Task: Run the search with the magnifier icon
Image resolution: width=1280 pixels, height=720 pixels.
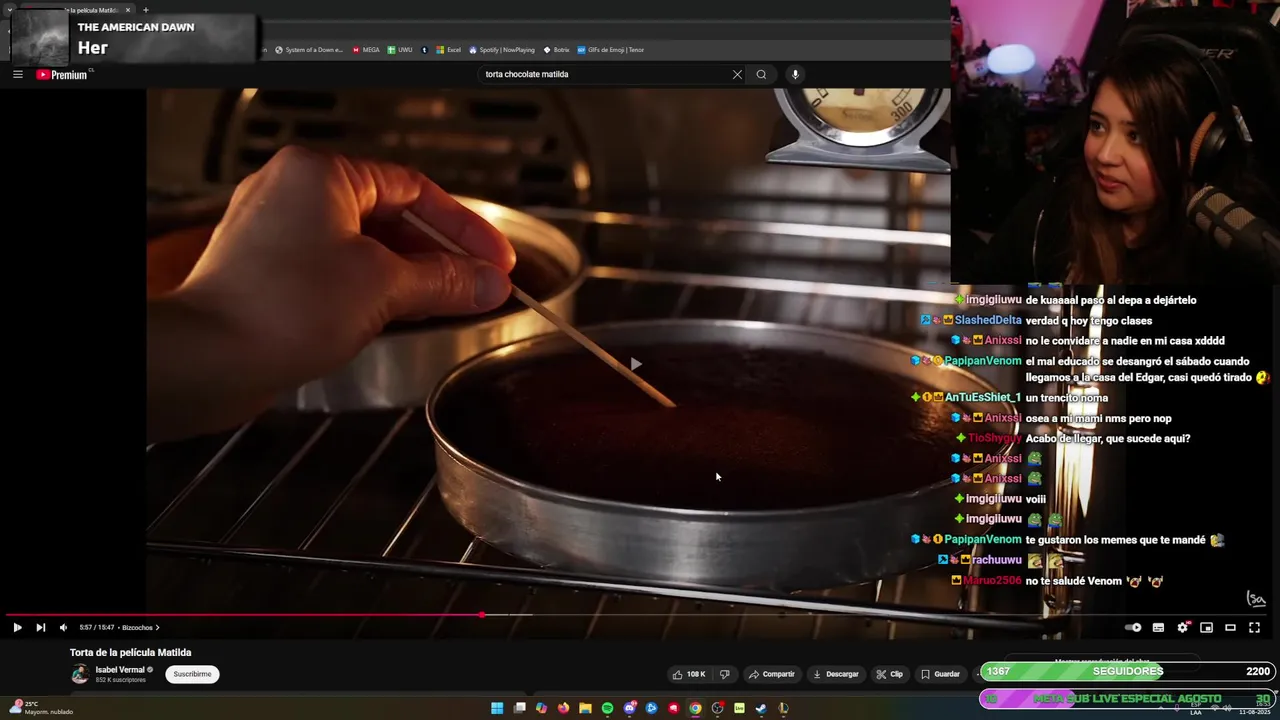Action: [x=761, y=74]
